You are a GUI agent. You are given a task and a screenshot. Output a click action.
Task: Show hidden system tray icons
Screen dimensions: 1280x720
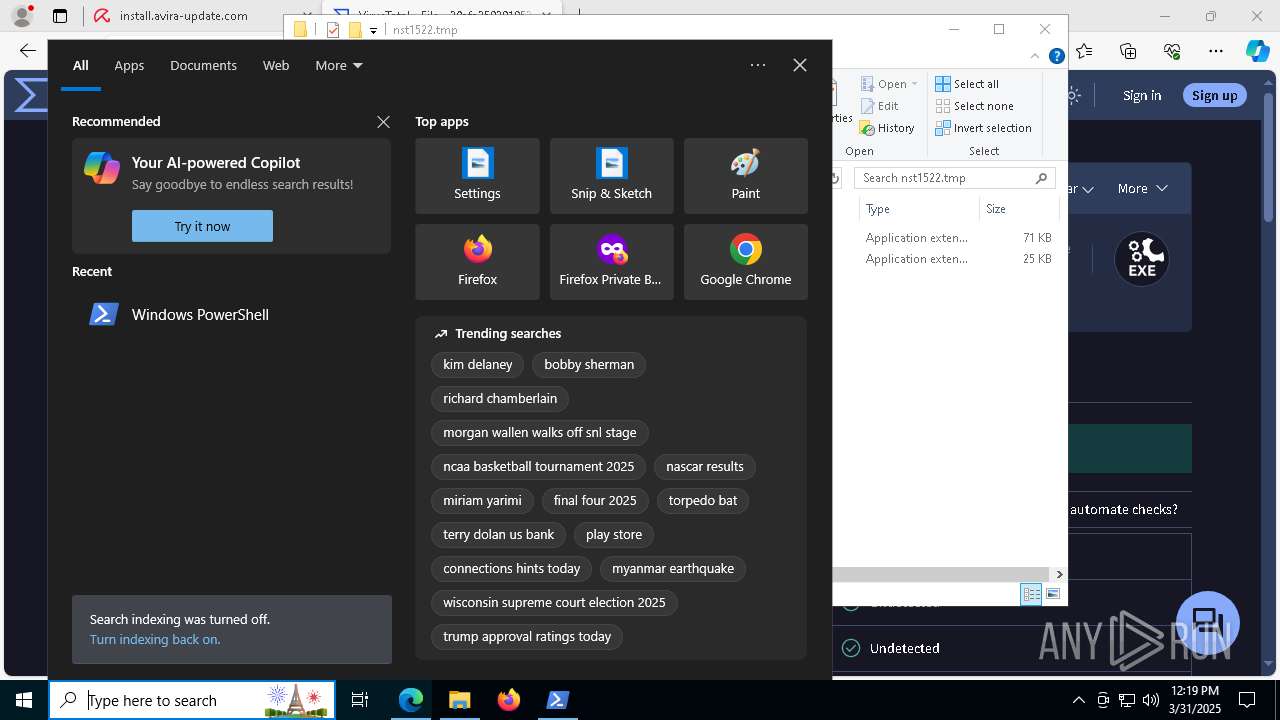(1078, 700)
